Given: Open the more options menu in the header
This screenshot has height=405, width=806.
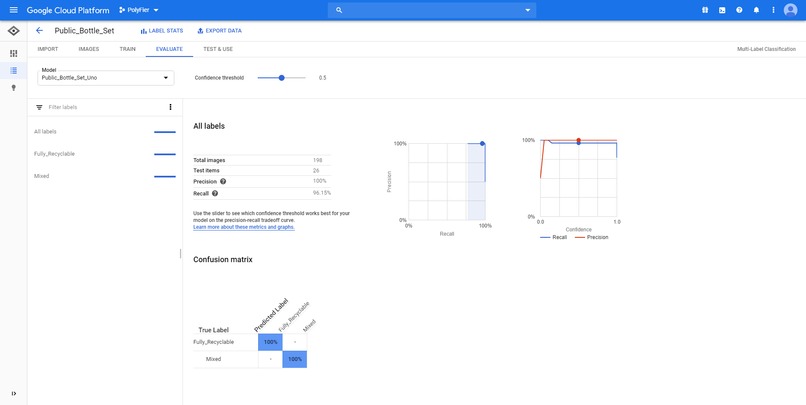Looking at the screenshot, I should click(773, 10).
